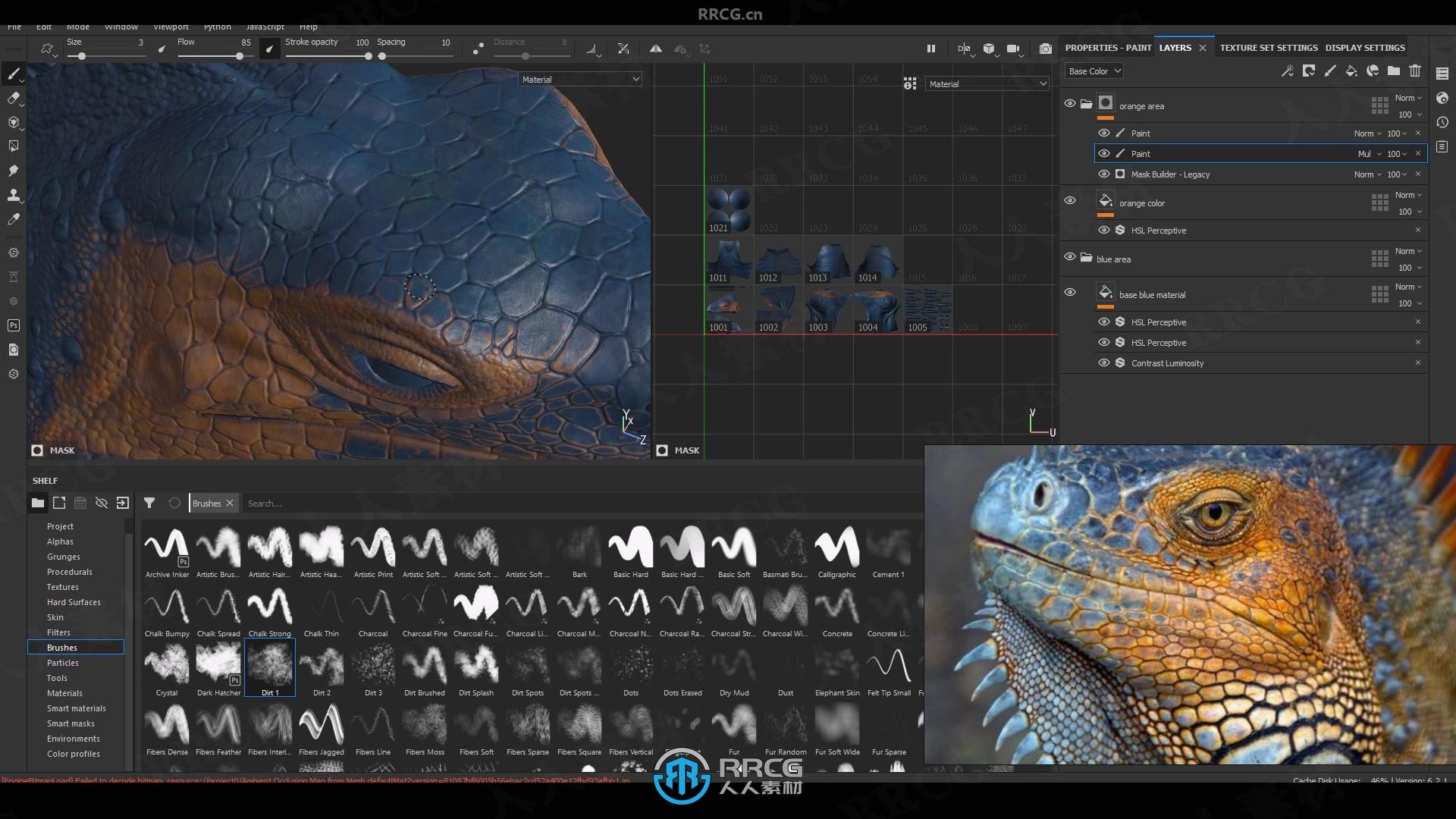Open the 2D view tile grid icon

(x=910, y=83)
